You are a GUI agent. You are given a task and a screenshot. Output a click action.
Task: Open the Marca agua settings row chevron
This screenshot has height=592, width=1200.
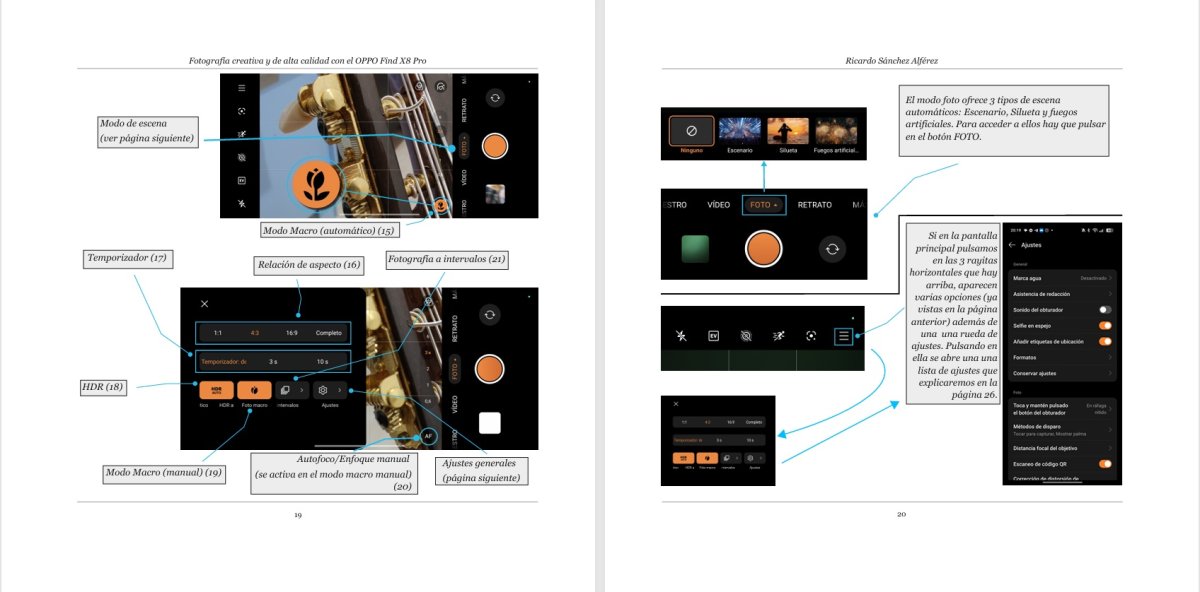[1109, 277]
